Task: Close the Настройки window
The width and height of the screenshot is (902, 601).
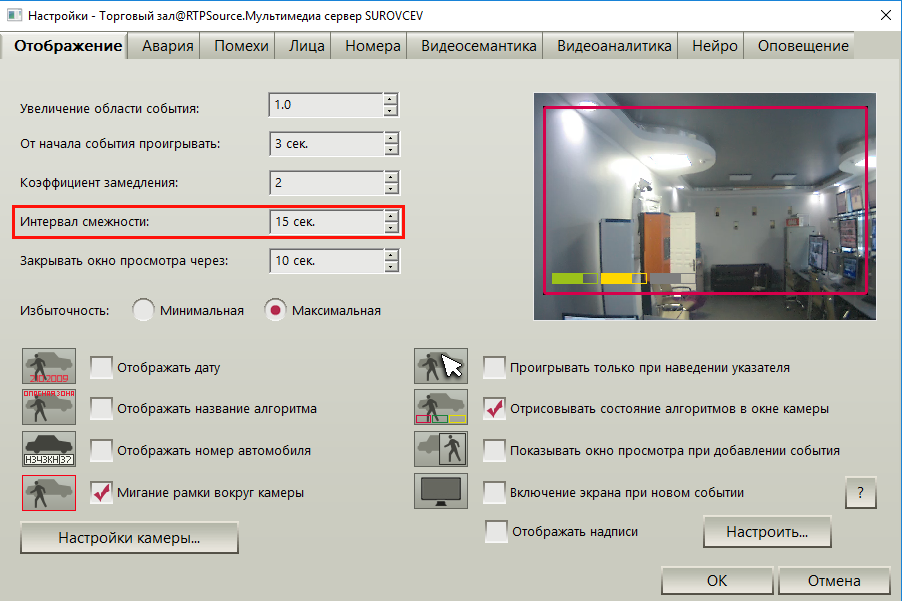Action: point(886,16)
